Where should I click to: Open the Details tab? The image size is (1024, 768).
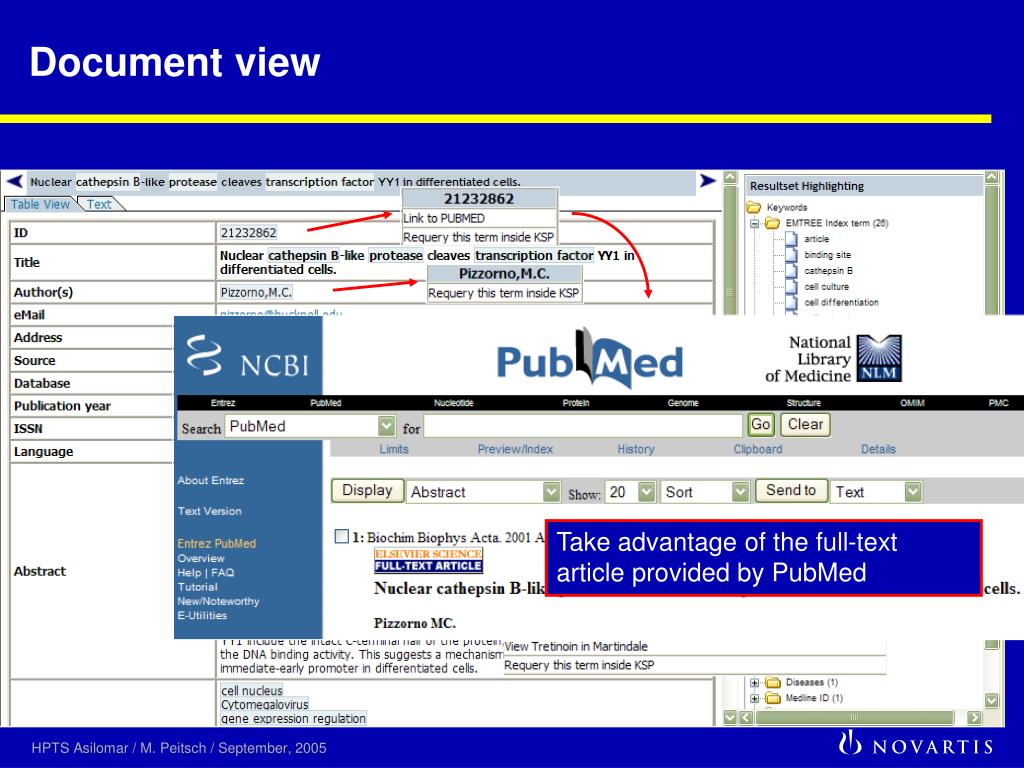pos(878,449)
